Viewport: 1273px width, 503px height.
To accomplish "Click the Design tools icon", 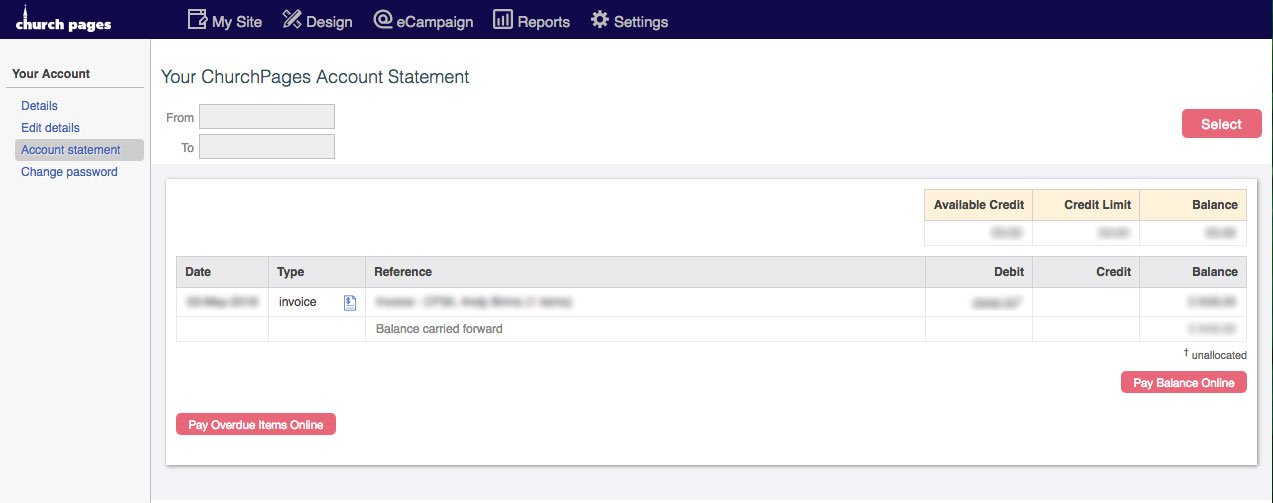I will [x=292, y=19].
